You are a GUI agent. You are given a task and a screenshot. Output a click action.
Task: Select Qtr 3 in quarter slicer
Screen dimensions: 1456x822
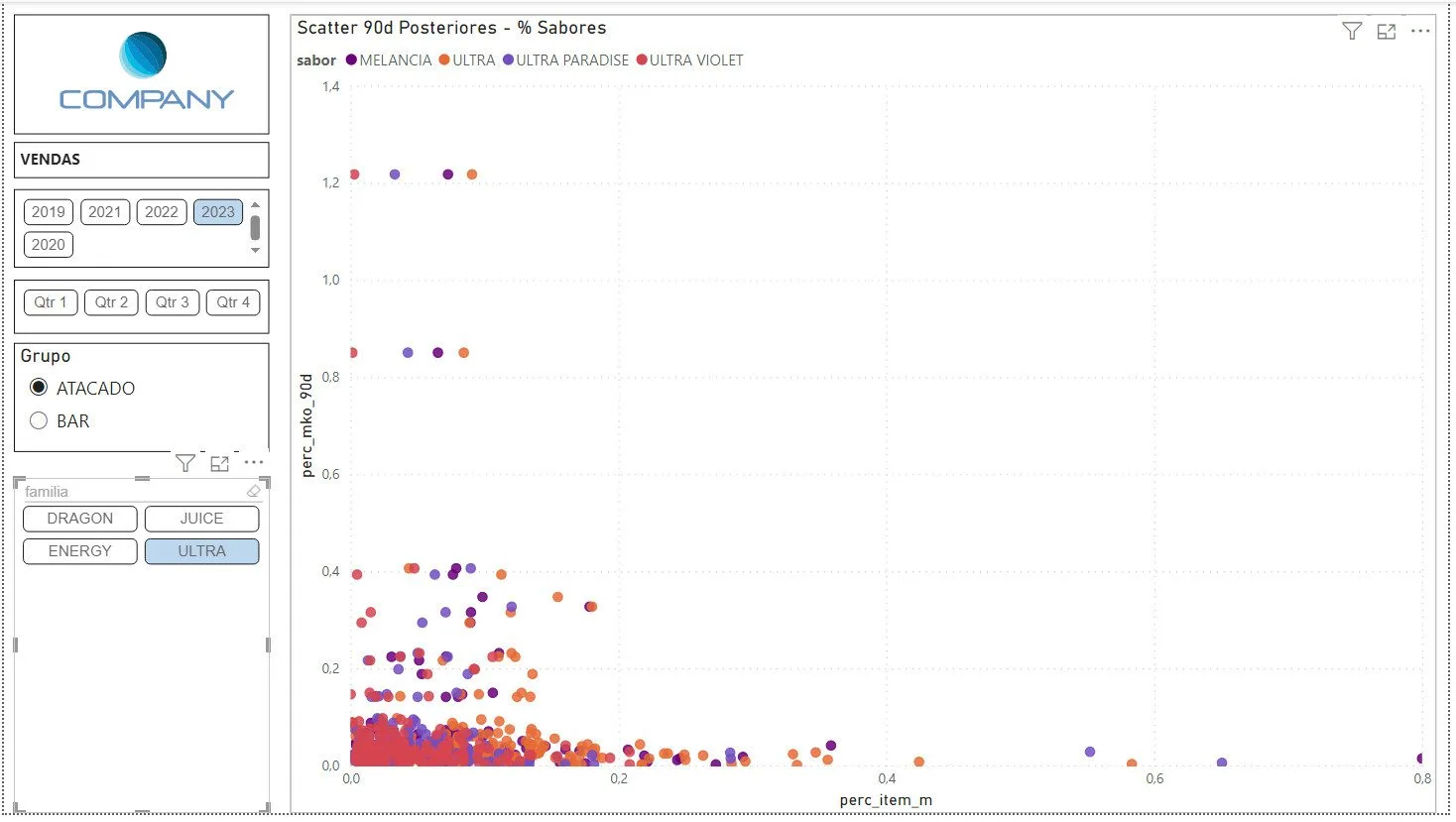point(172,302)
